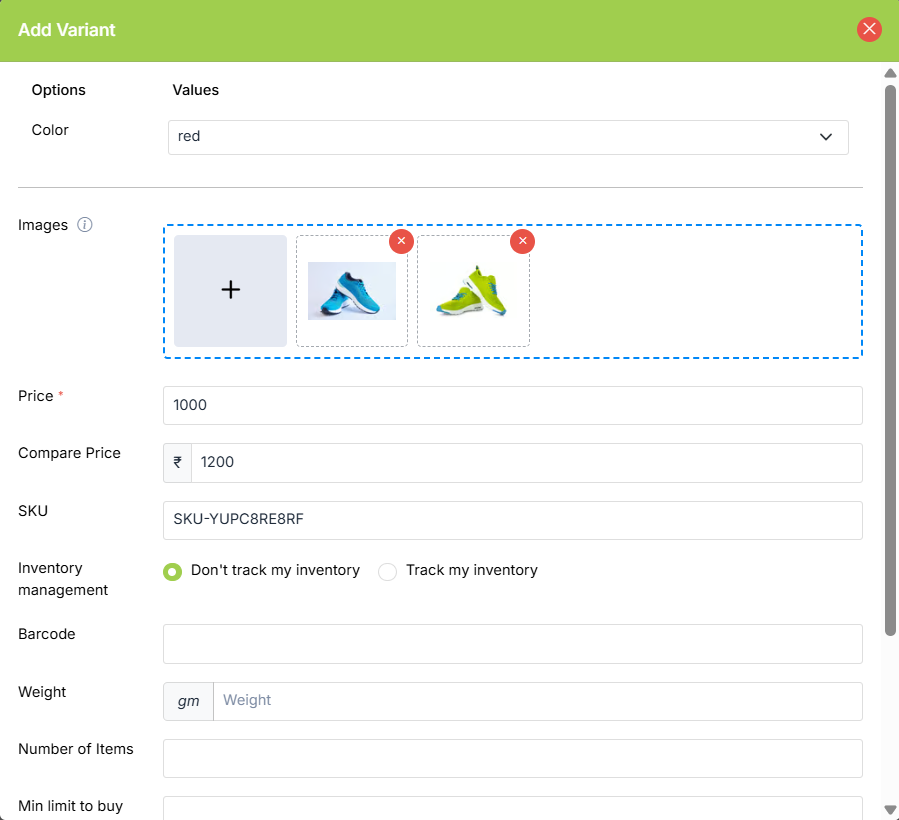
Task: Click the Images info icon
Action: 85,225
